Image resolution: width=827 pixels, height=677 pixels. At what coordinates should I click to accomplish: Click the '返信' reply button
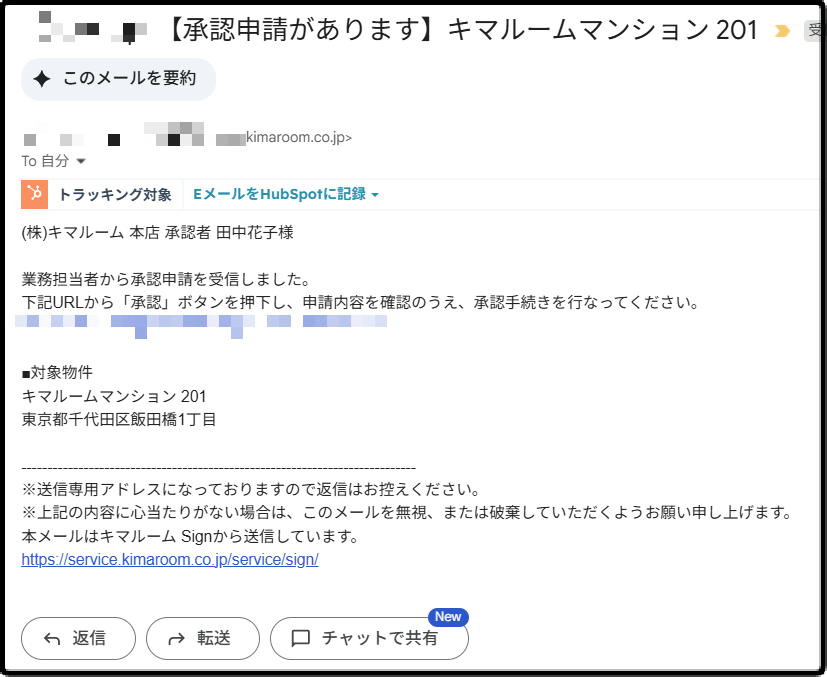78,639
